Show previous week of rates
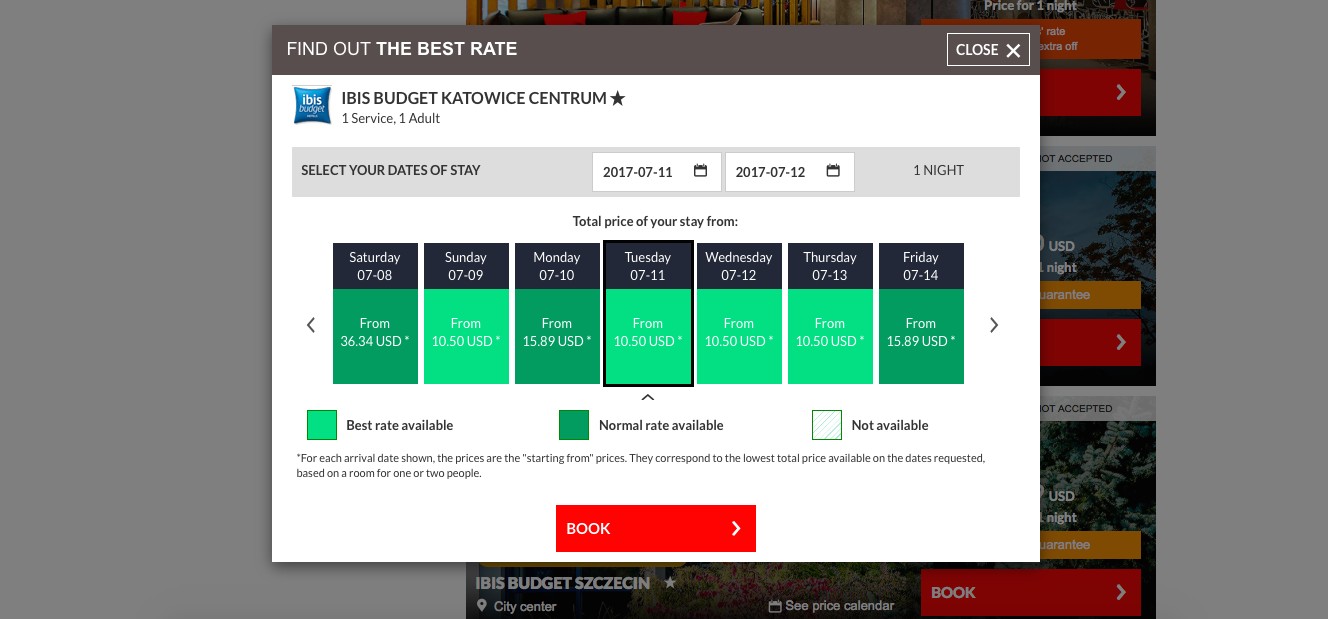Image resolution: width=1328 pixels, height=619 pixels. click(x=311, y=325)
